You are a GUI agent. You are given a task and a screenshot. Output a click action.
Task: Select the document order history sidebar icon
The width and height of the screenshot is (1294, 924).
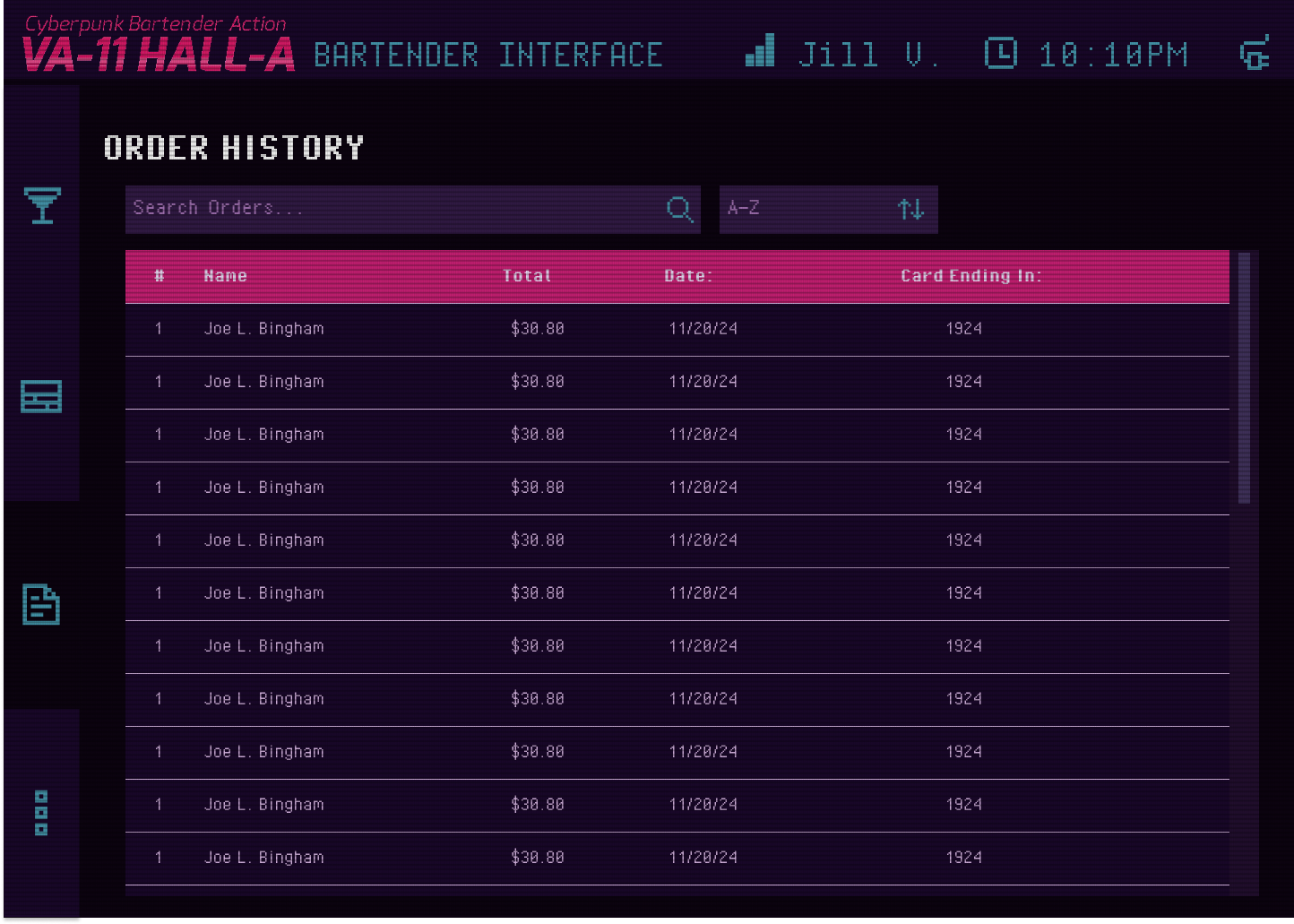41,605
